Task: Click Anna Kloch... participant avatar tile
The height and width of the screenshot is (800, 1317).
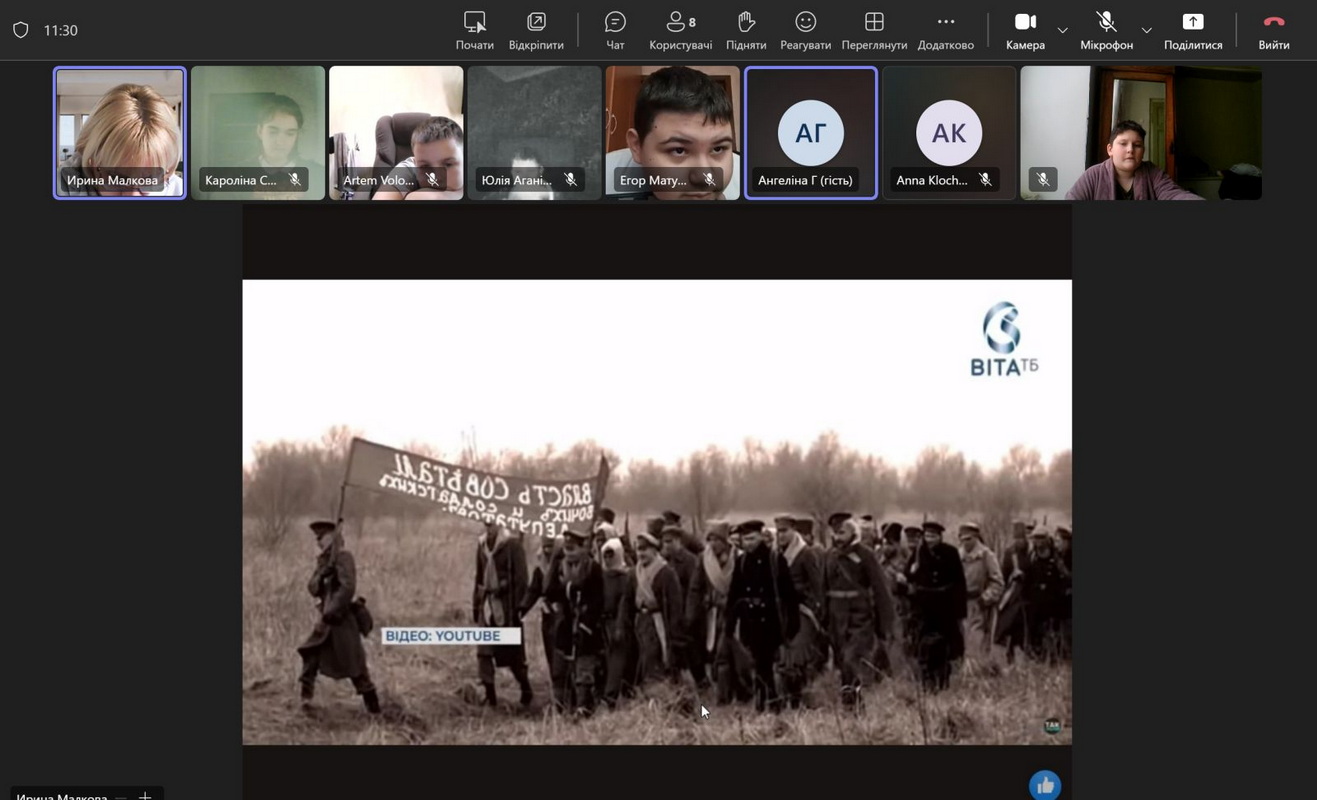Action: (x=948, y=133)
